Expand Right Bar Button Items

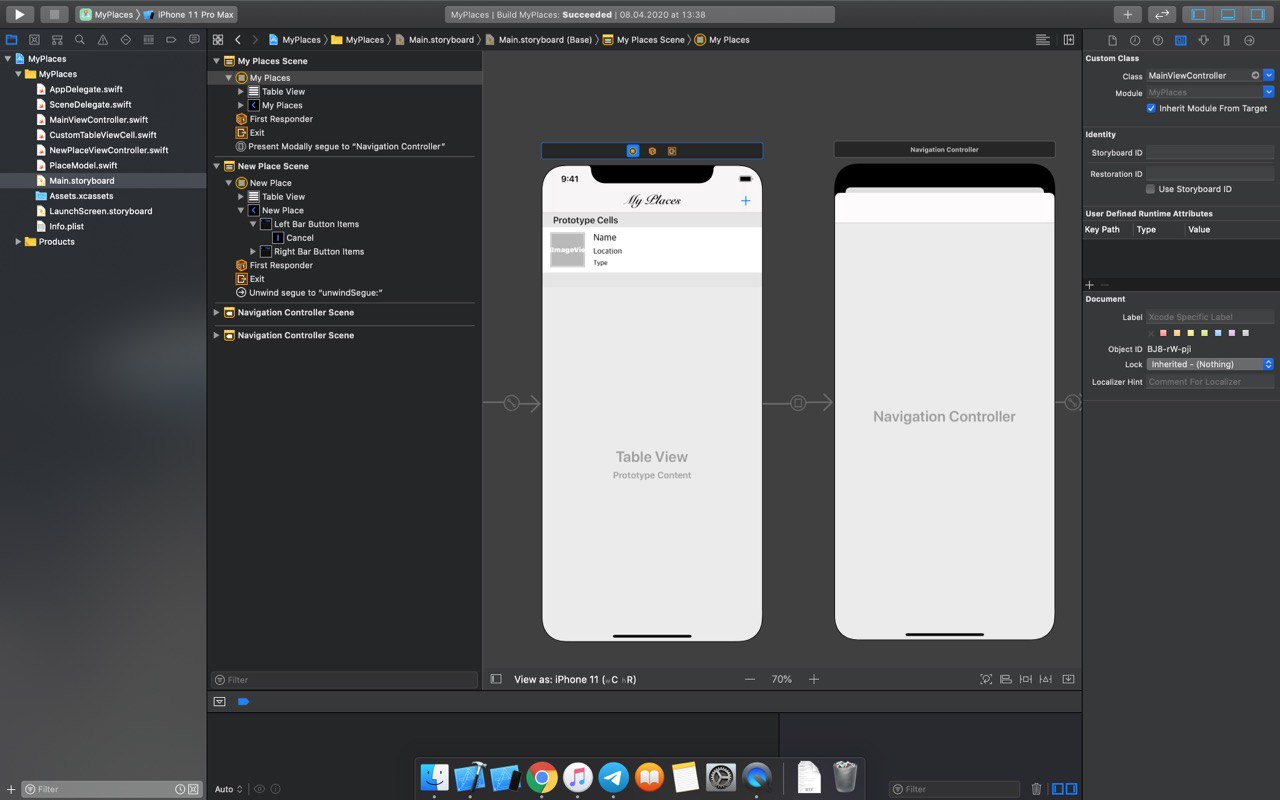point(253,251)
